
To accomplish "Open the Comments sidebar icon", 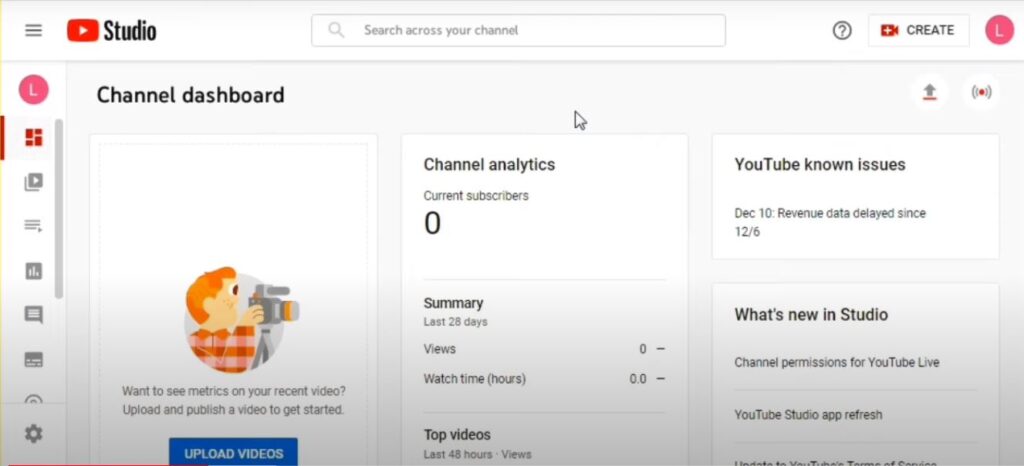I will (33, 315).
